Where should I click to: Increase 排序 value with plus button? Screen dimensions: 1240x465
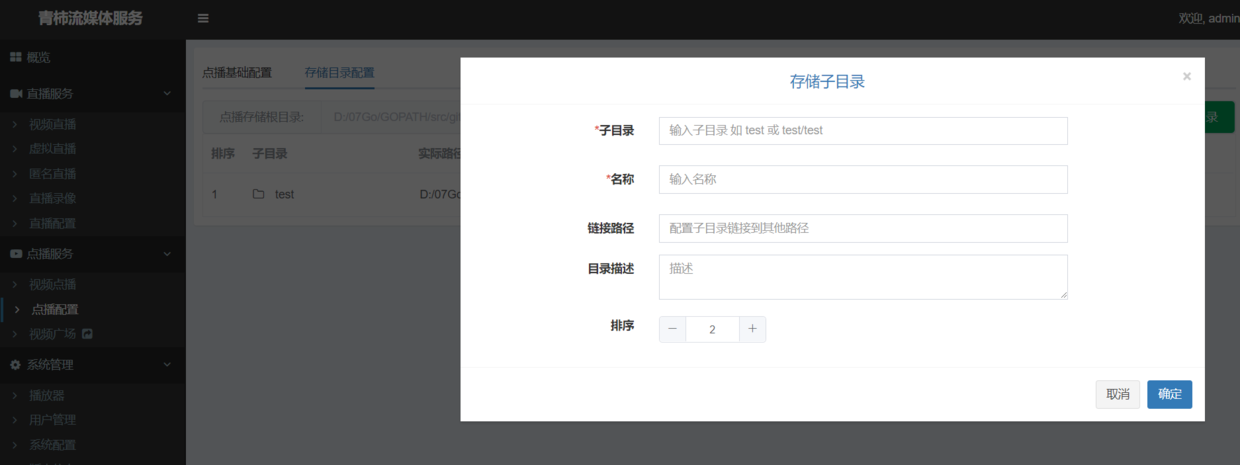tap(753, 329)
